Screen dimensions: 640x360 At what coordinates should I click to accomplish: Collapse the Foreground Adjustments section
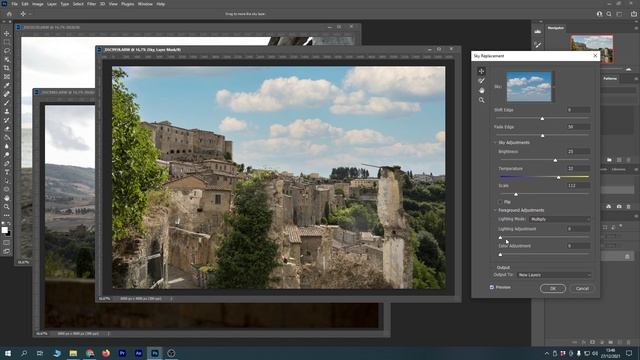pyautogui.click(x=496, y=210)
